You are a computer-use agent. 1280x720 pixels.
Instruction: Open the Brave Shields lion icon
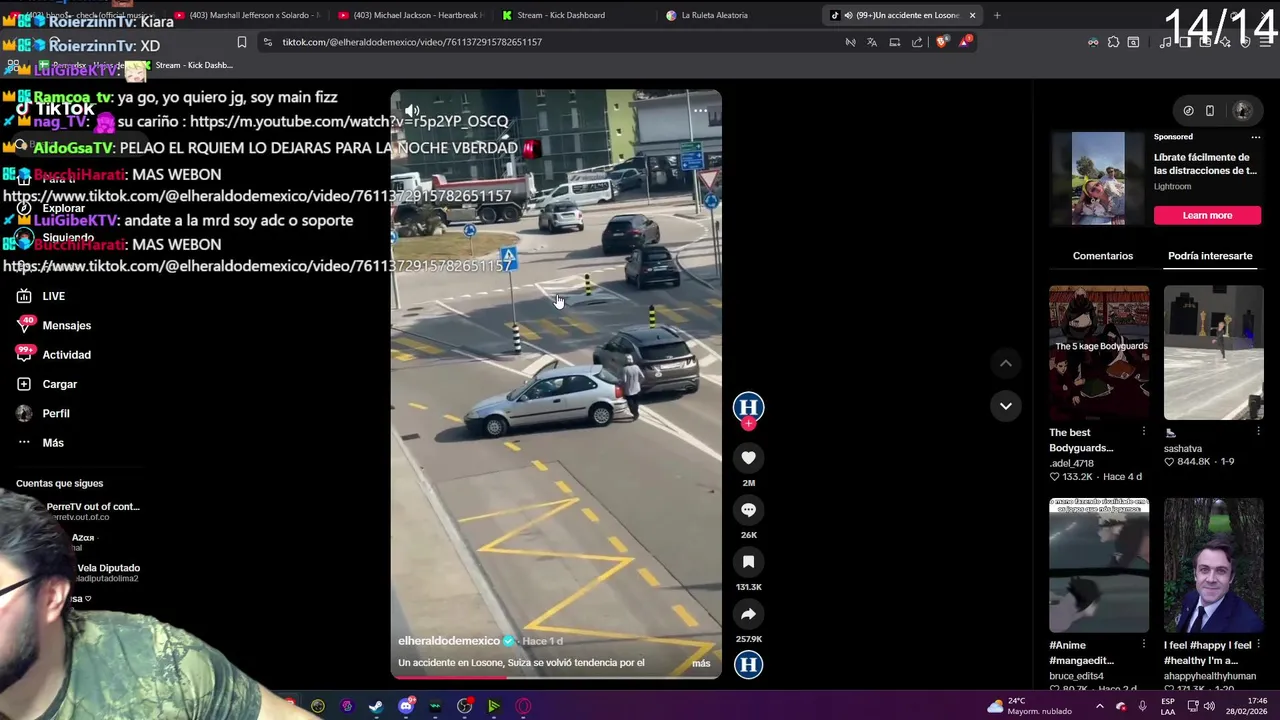[x=941, y=42]
